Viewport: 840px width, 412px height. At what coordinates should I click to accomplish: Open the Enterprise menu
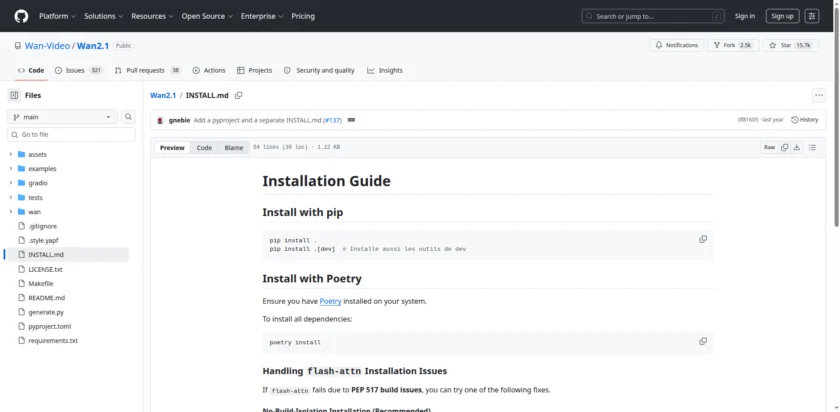pos(262,16)
